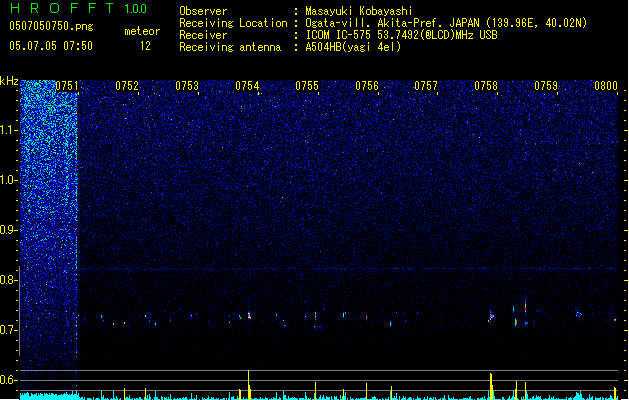629x400 pixels.
Task: Click the 0753 time marker
Action: coord(187,86)
